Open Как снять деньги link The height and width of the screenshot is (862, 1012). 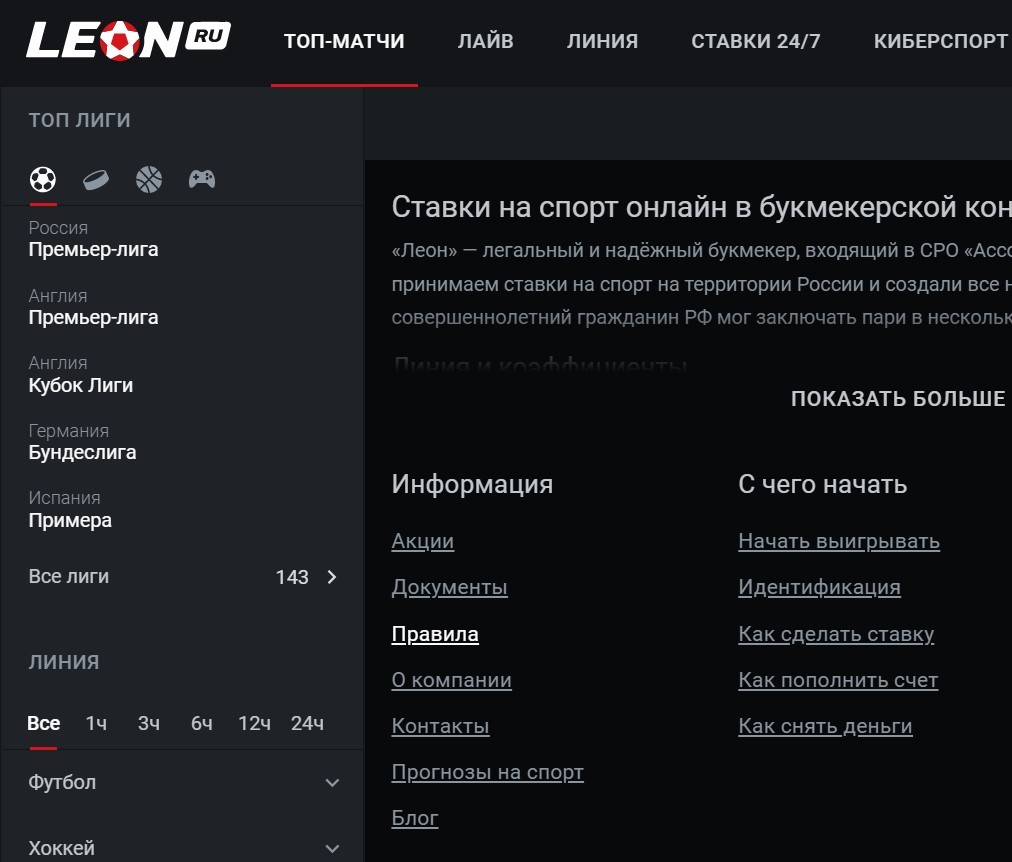click(x=825, y=727)
